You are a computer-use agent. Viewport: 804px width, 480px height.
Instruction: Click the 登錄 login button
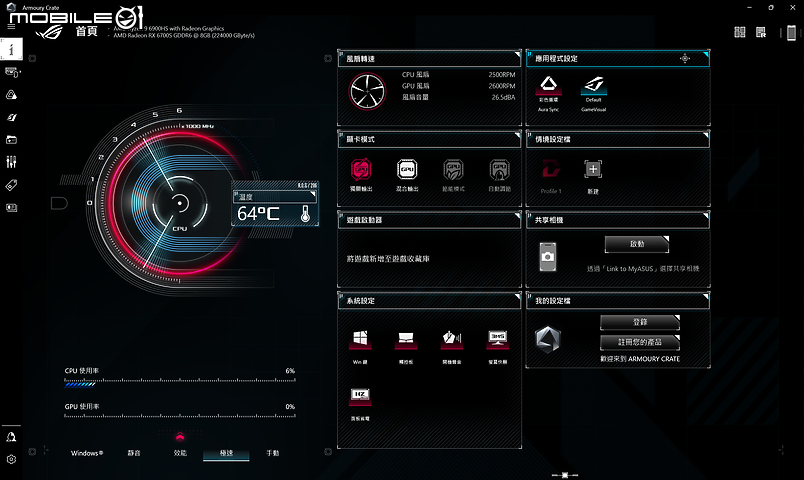point(640,322)
